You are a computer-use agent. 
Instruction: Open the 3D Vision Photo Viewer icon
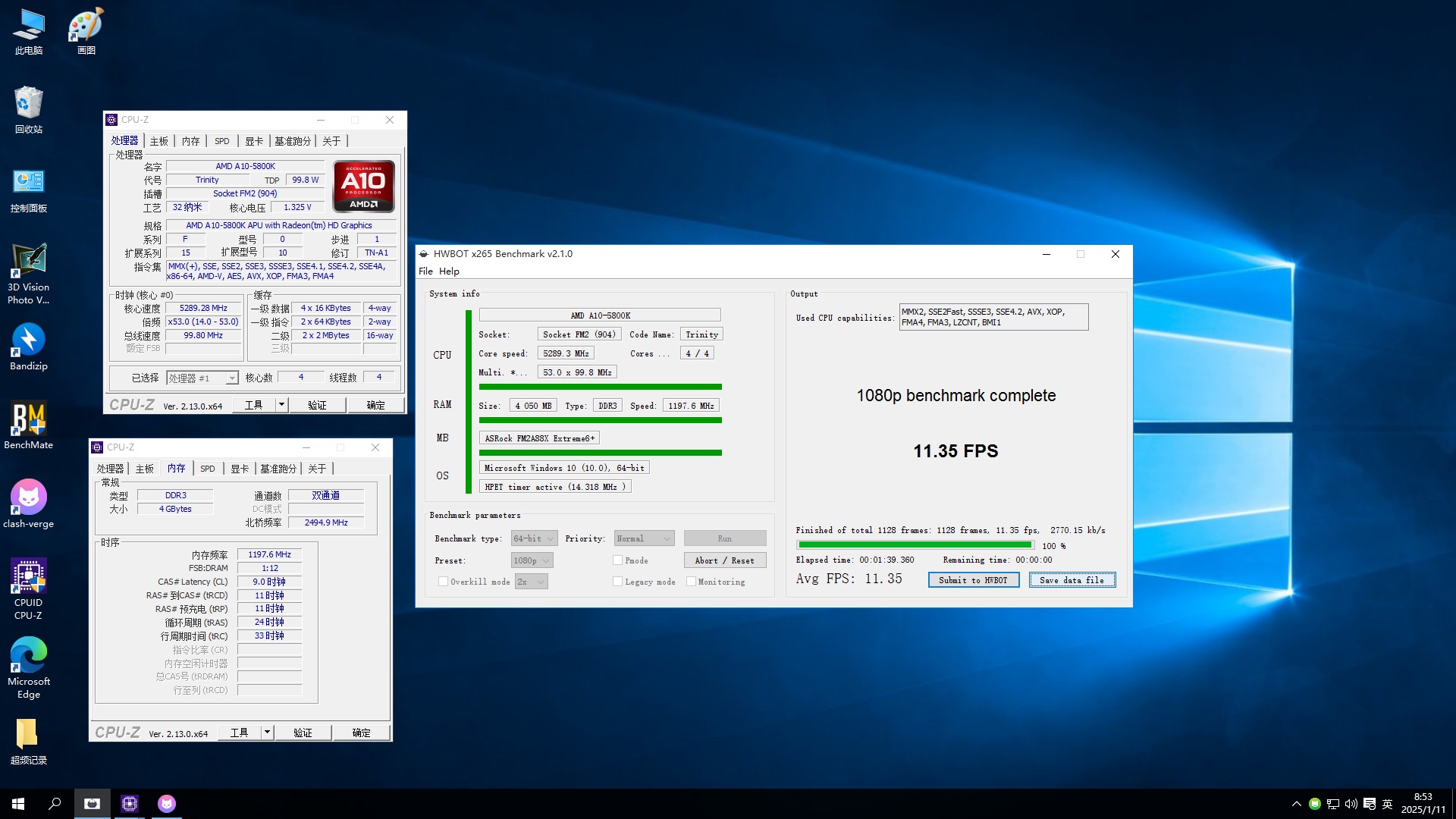click(x=29, y=275)
